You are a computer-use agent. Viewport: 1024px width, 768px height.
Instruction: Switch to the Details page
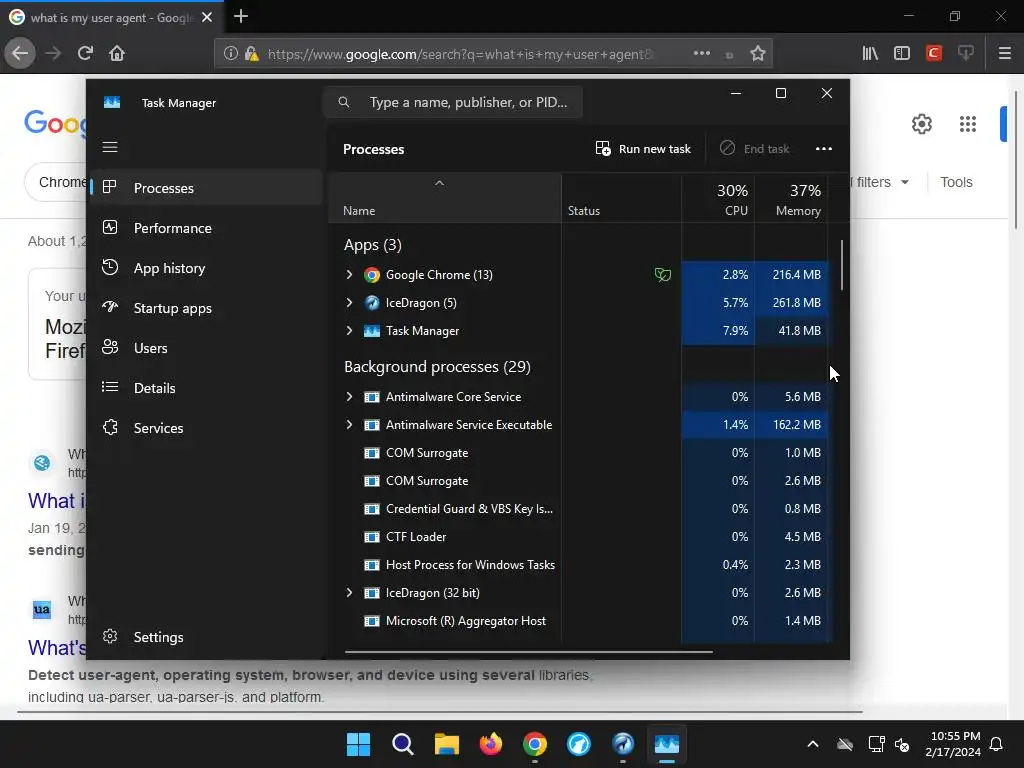(207, 388)
